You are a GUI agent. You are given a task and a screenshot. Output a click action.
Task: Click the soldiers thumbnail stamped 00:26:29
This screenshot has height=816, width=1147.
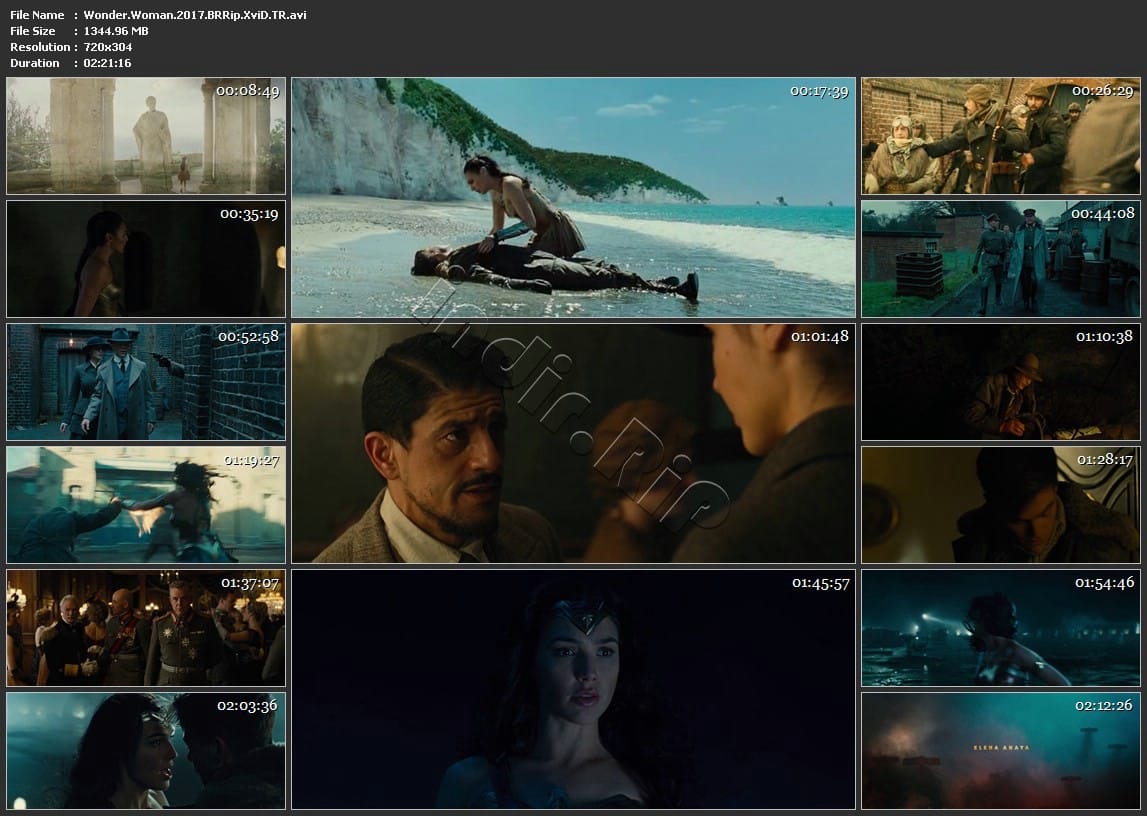(1001, 135)
